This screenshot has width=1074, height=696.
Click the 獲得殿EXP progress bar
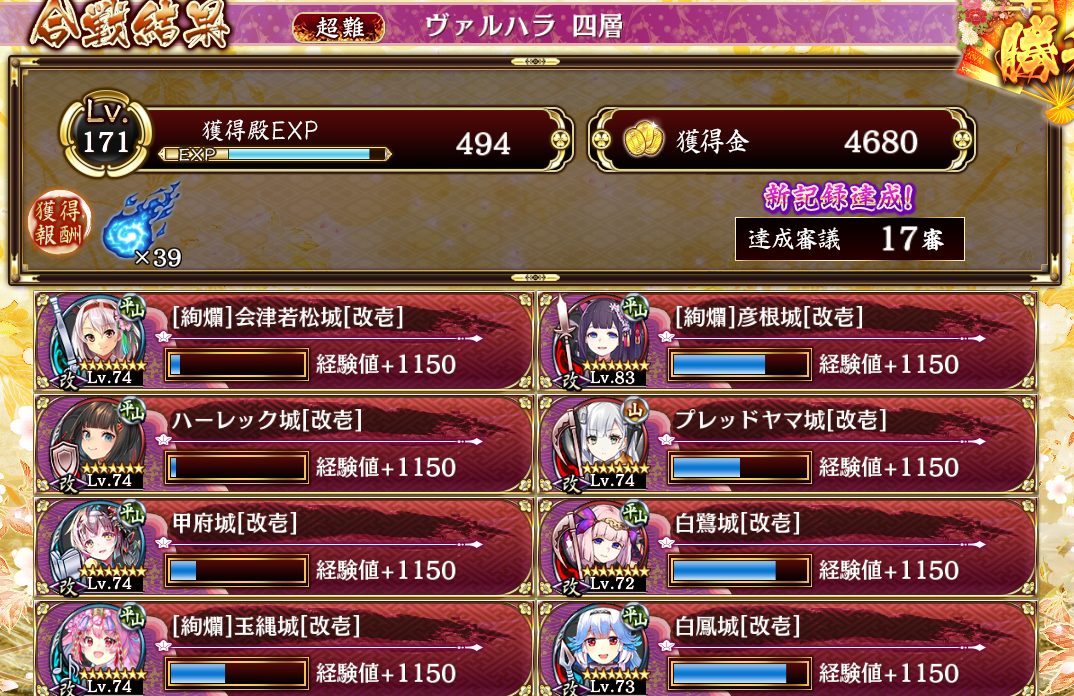275,154
